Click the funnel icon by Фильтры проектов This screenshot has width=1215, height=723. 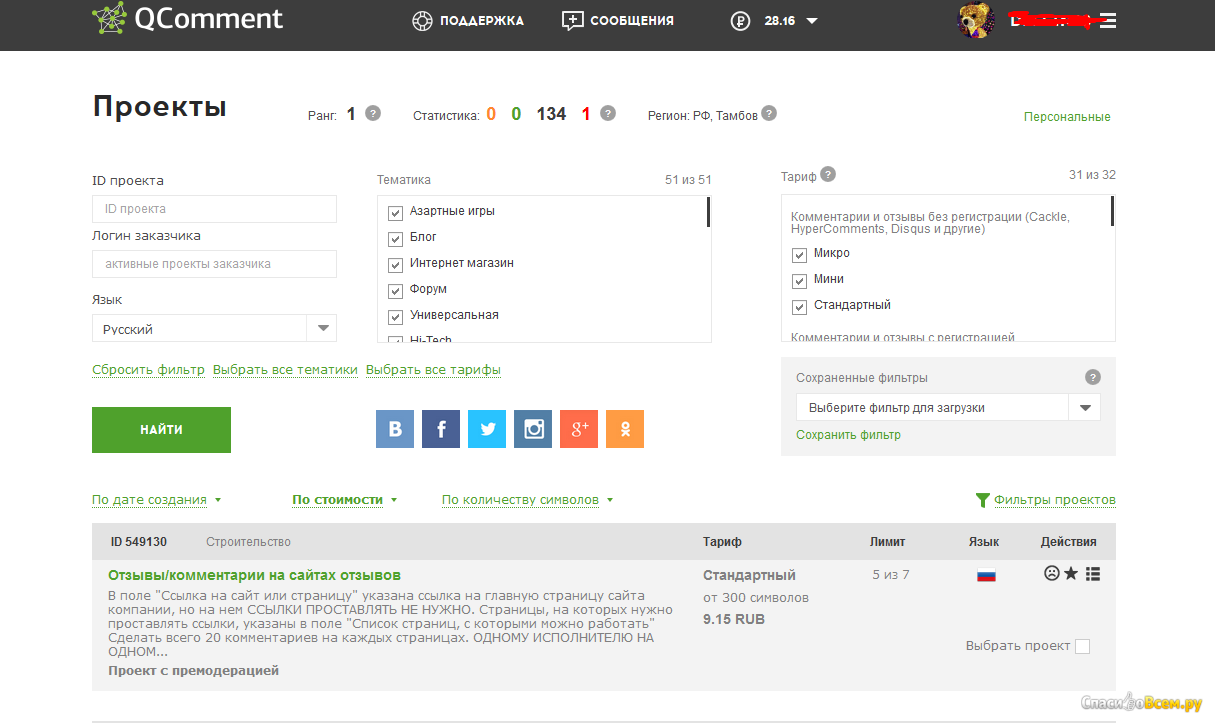point(982,499)
